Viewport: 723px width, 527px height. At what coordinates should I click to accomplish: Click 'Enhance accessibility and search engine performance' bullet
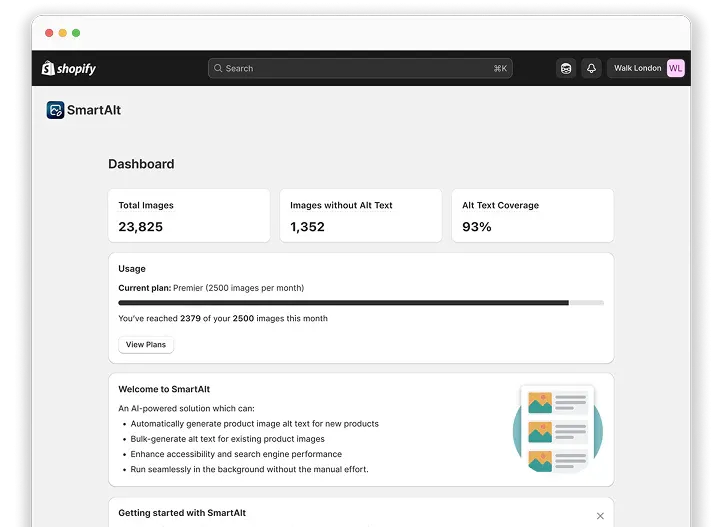(236, 454)
